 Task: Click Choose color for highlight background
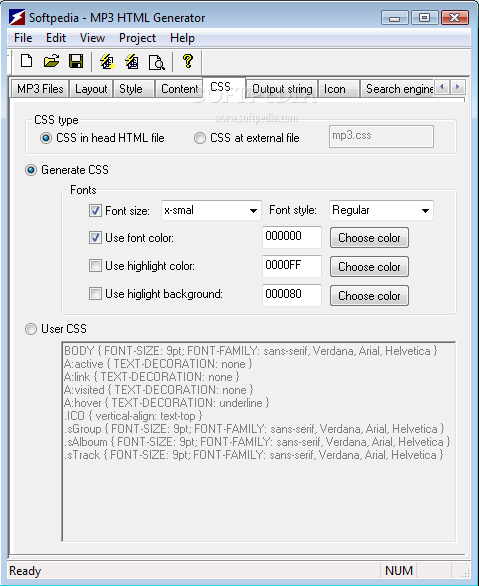pos(369,296)
